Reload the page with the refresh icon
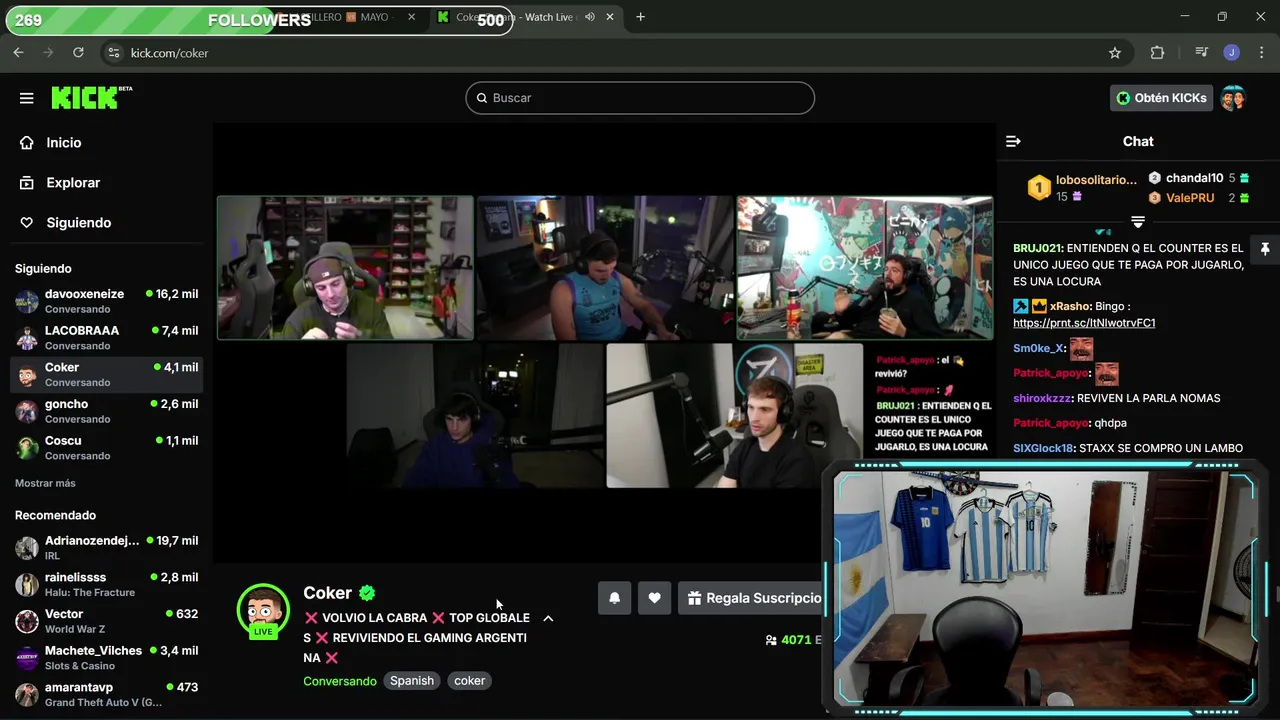The height and width of the screenshot is (720, 1280). point(78,53)
